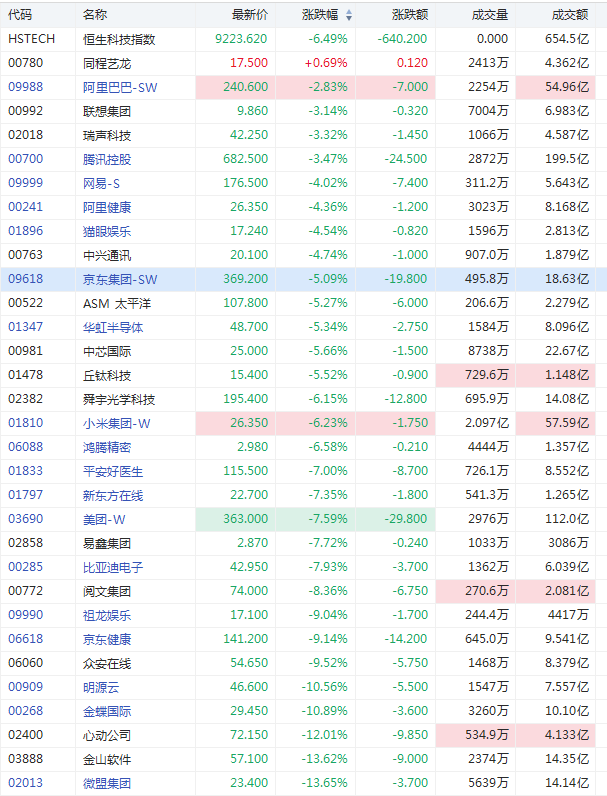Open 猫眼娱乐 stock link
Screen dimensions: 607x796
(107, 231)
